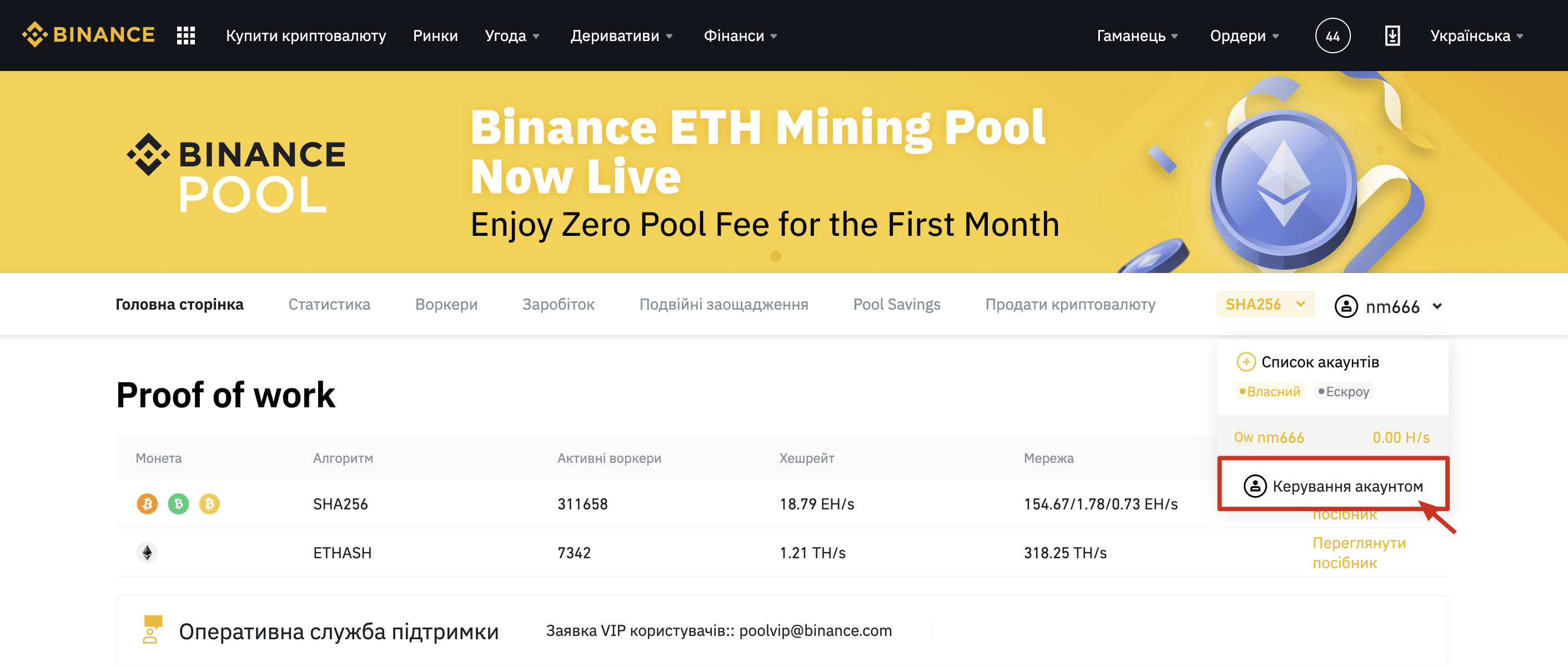Switch to Статистика tab
The width and height of the screenshot is (1568, 667).
[329, 304]
